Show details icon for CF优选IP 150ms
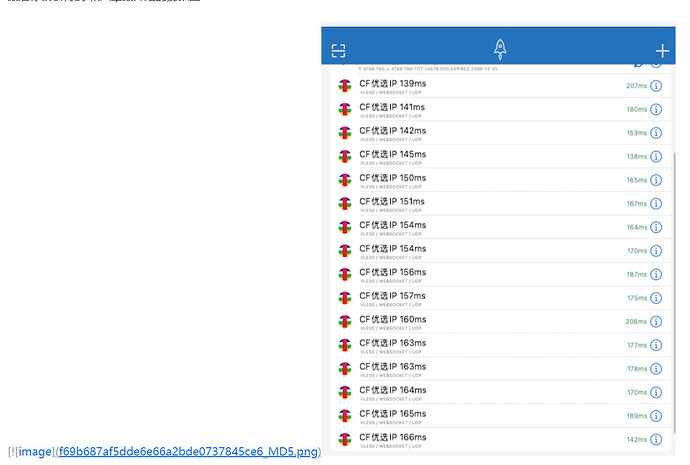Viewport: 690px width, 465px height. (x=656, y=180)
